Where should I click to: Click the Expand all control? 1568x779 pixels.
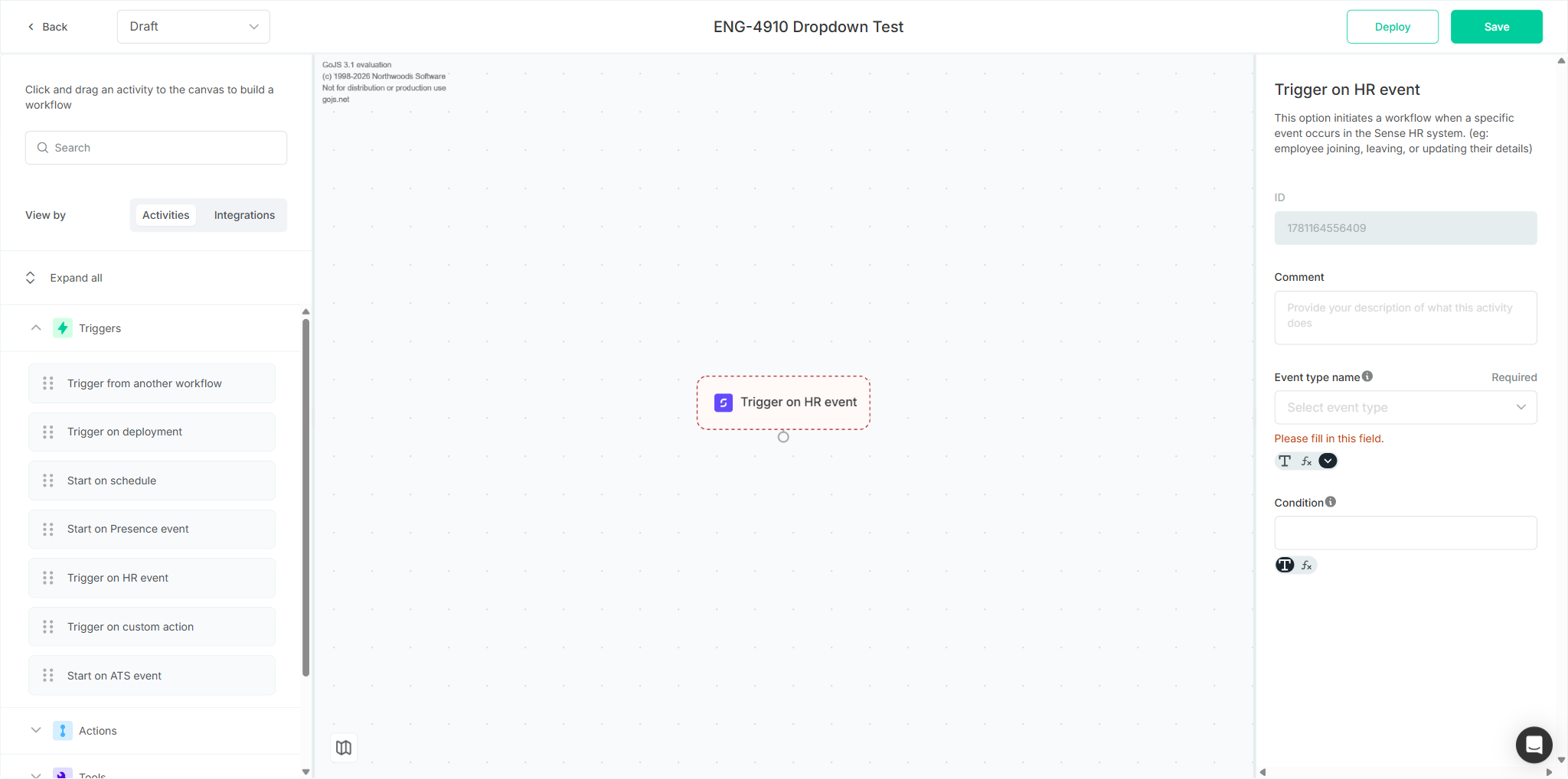tap(64, 278)
